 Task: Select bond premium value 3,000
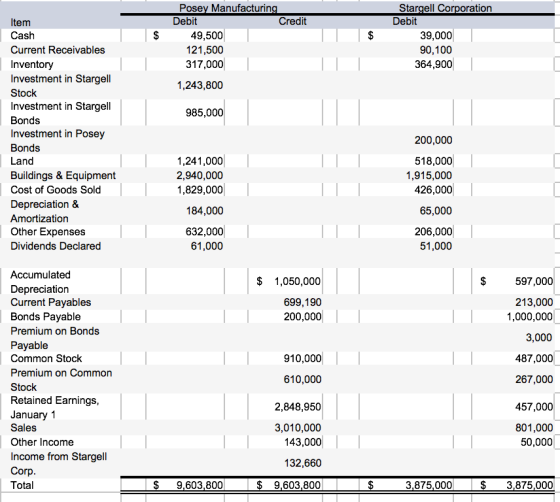click(x=539, y=338)
